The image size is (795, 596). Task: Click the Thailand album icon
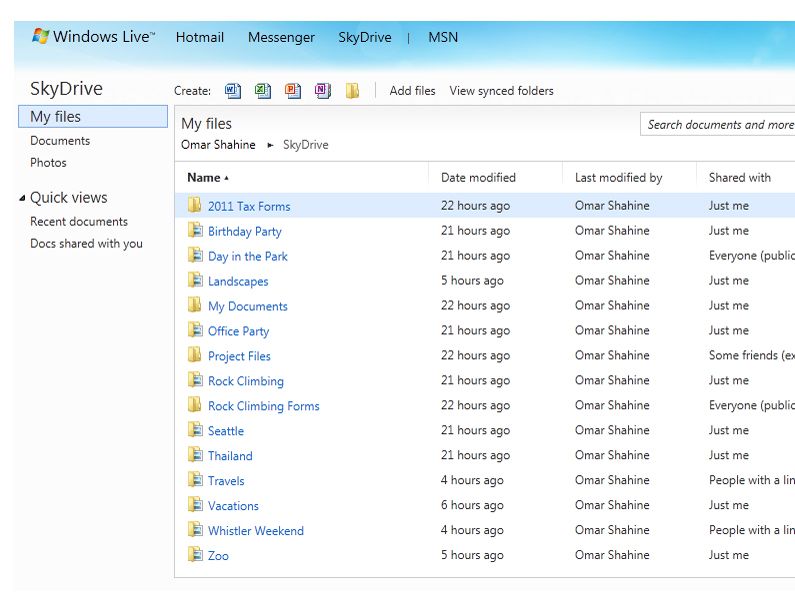tap(195, 455)
